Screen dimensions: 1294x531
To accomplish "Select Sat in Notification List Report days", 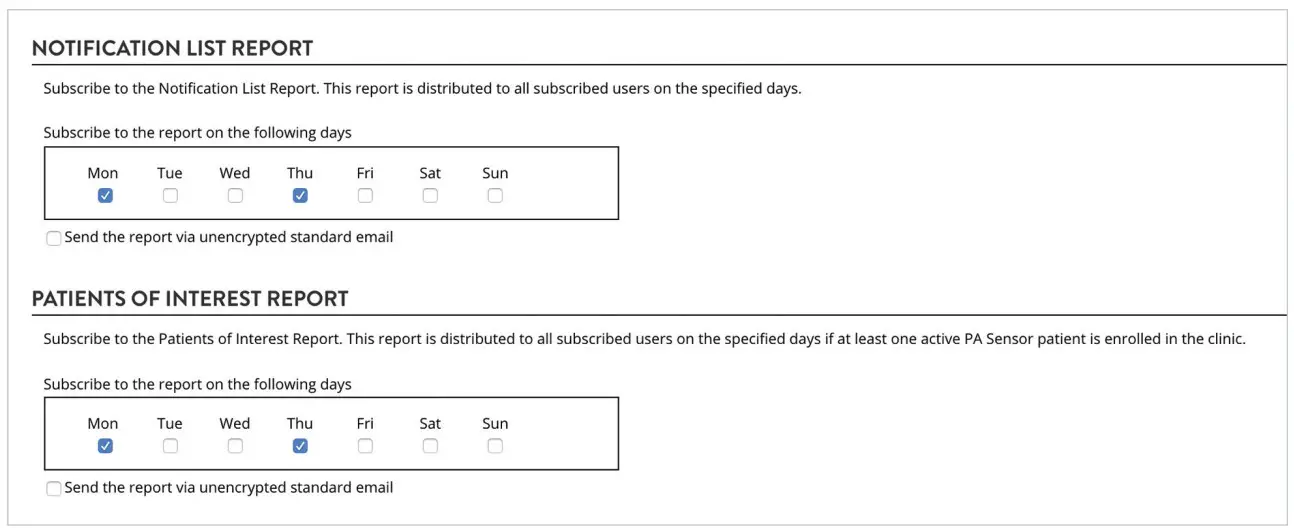I will (430, 196).
